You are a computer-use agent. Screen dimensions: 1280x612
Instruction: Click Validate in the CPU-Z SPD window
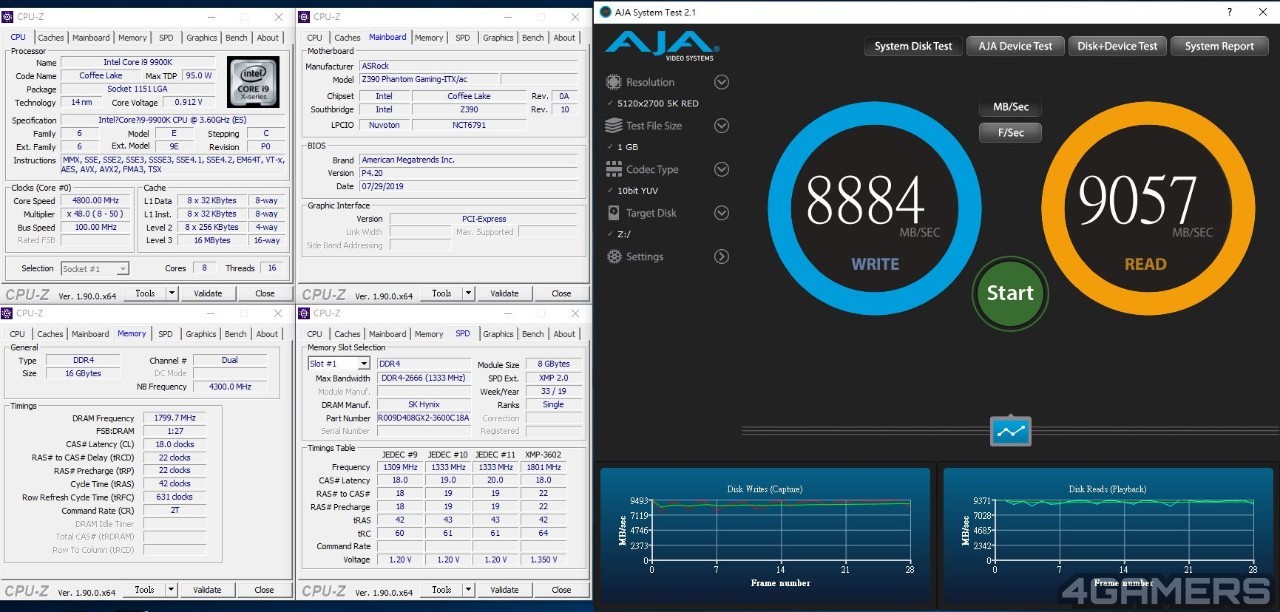click(505, 590)
